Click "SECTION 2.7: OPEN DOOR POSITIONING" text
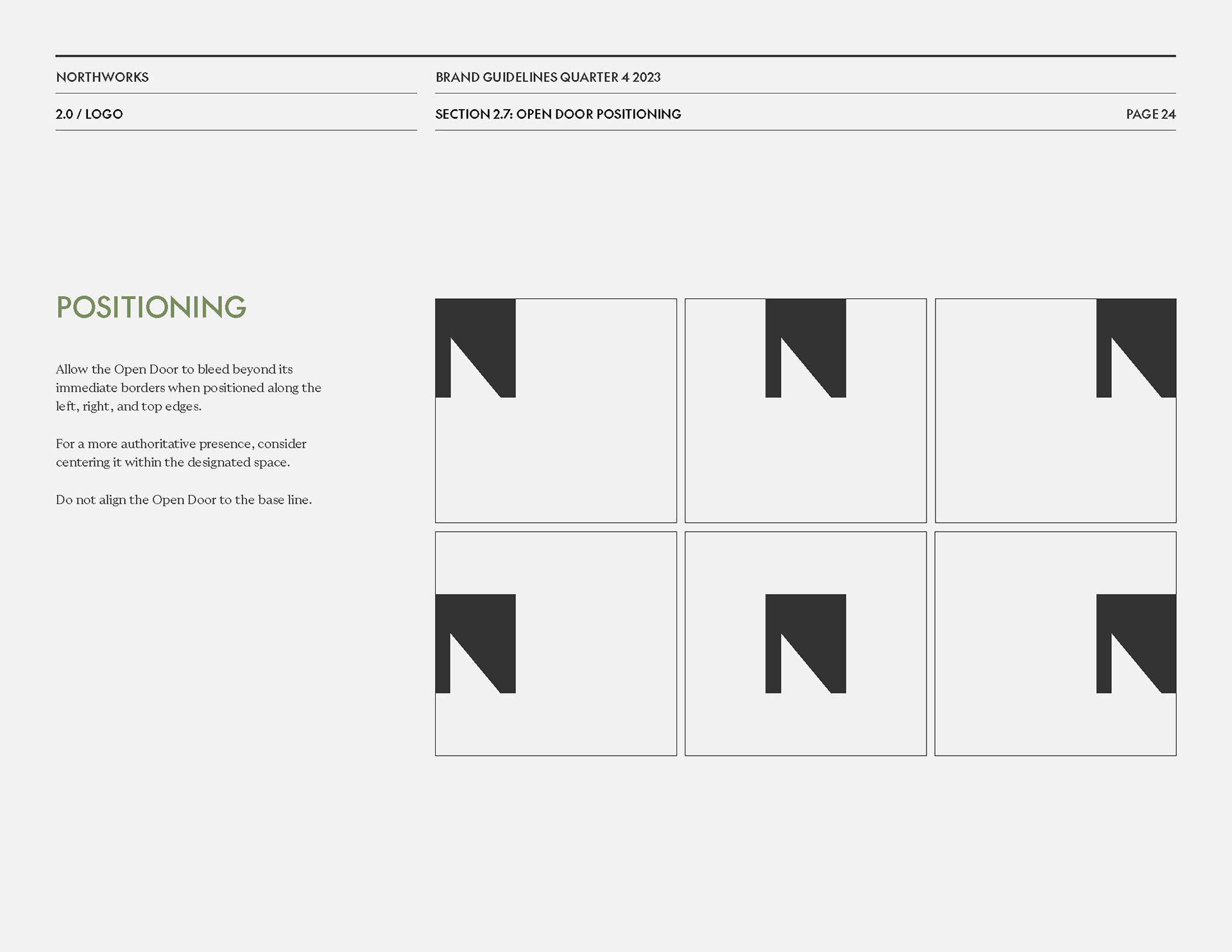 pos(558,114)
